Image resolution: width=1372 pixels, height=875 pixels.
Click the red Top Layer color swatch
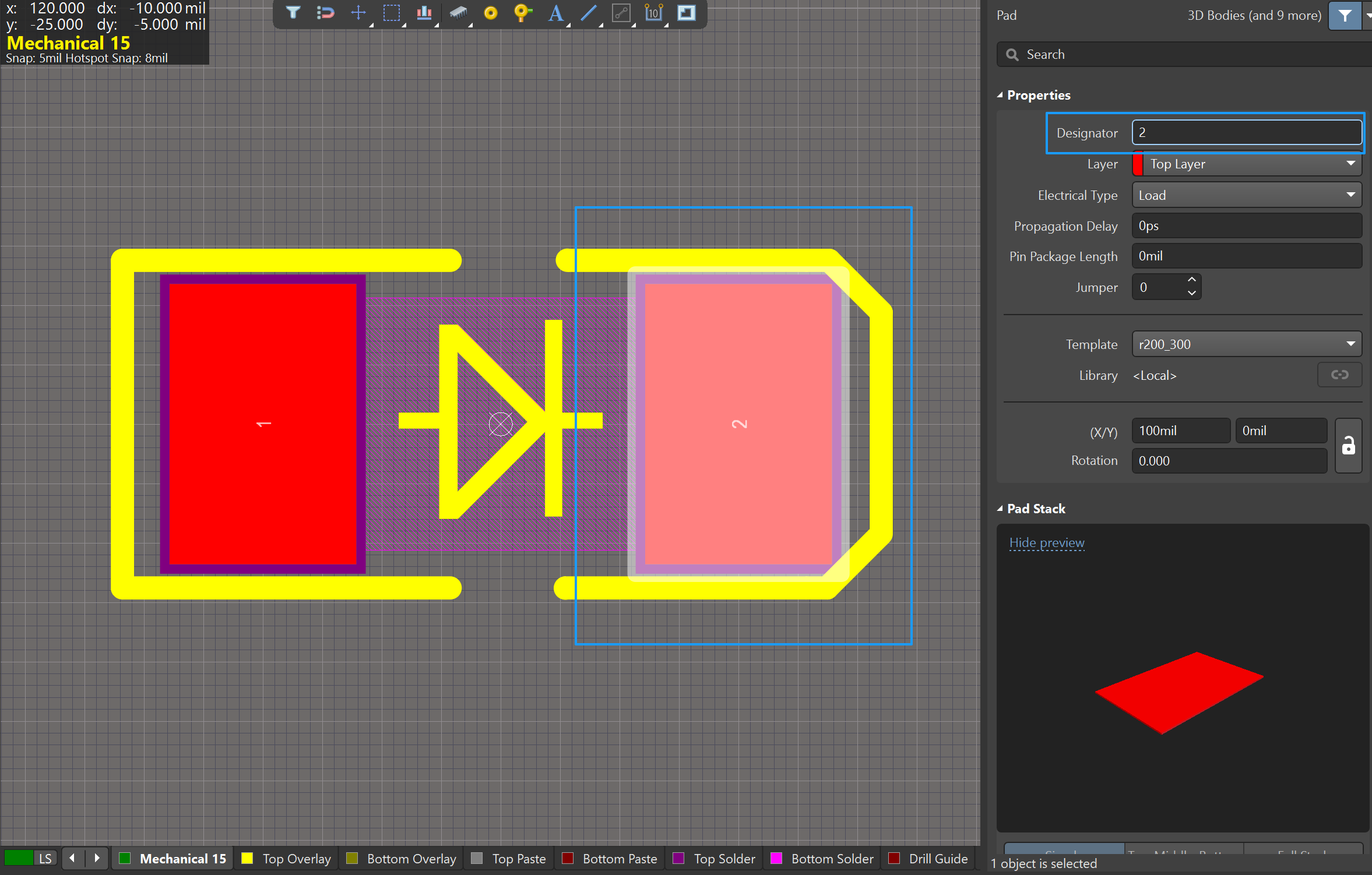pos(1137,164)
